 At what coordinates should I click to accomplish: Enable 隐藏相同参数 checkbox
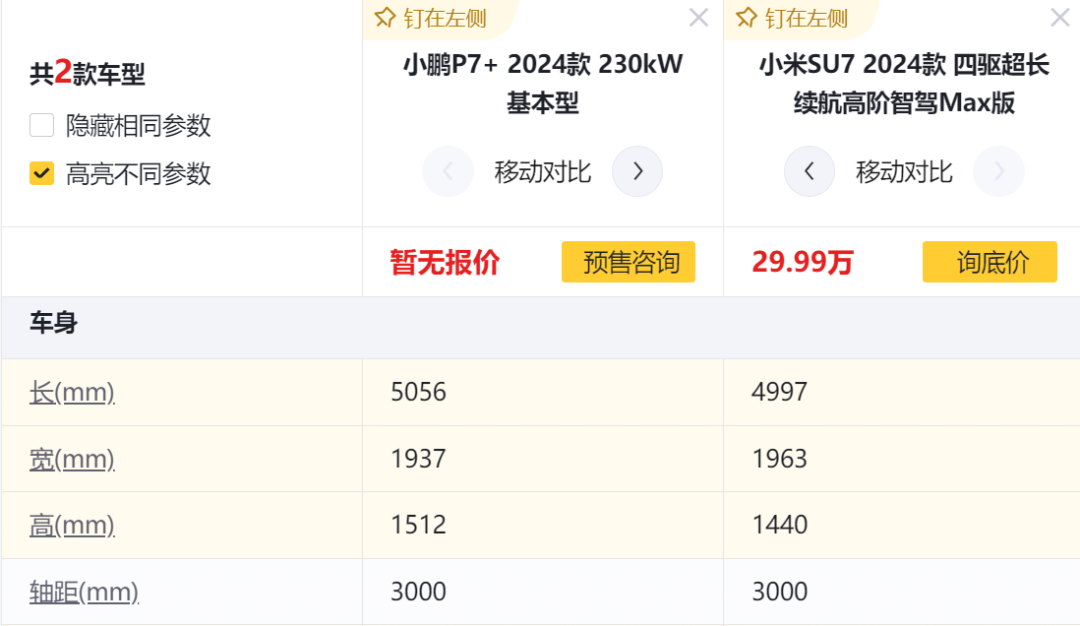point(42,126)
